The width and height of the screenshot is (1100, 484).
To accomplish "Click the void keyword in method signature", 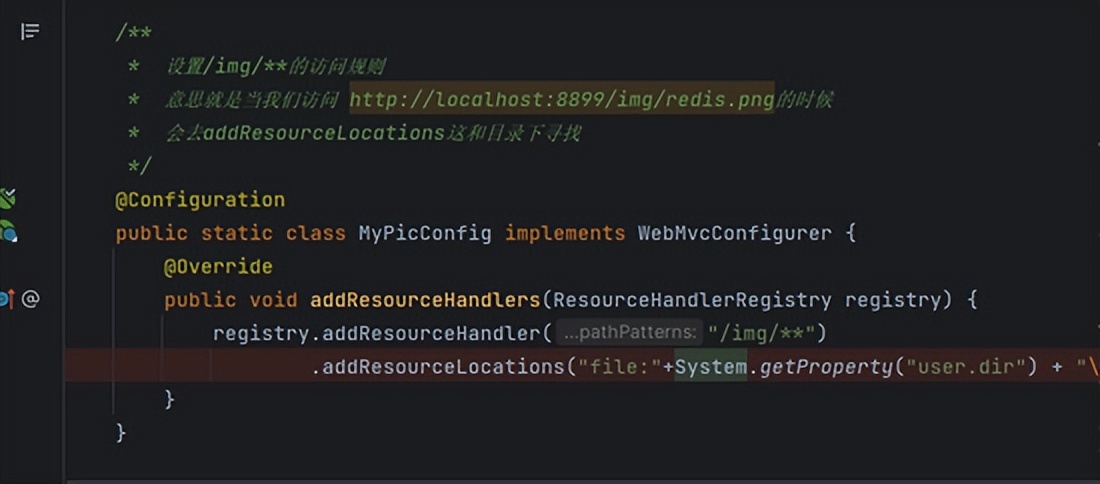I will click(273, 300).
